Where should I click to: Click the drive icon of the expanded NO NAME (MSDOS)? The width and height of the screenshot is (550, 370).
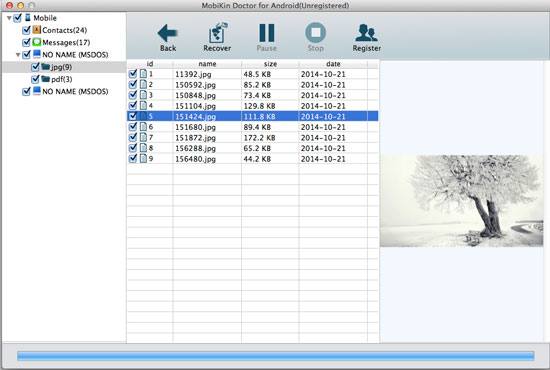click(x=37, y=54)
